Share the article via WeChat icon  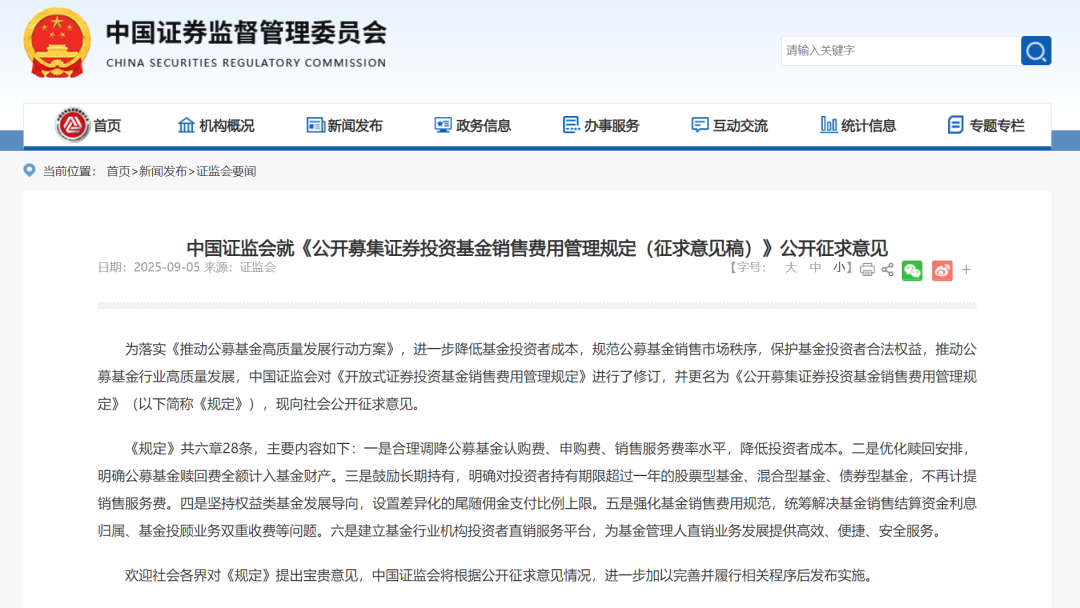912,271
